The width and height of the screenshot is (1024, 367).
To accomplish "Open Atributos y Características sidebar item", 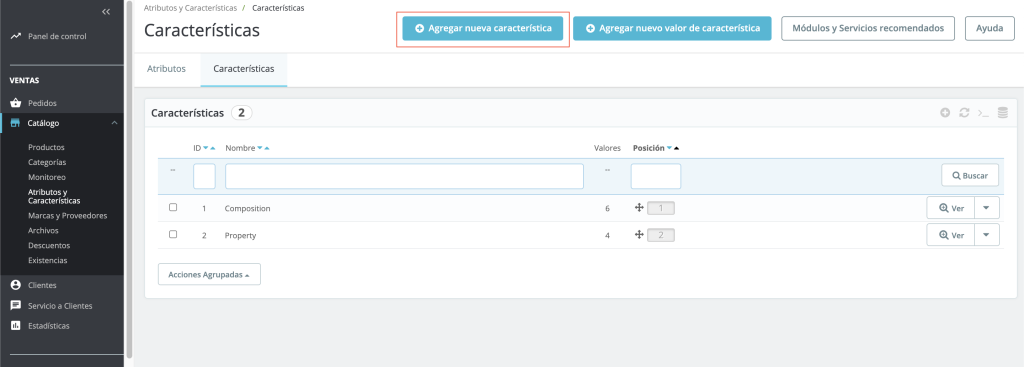I will click(x=54, y=197).
